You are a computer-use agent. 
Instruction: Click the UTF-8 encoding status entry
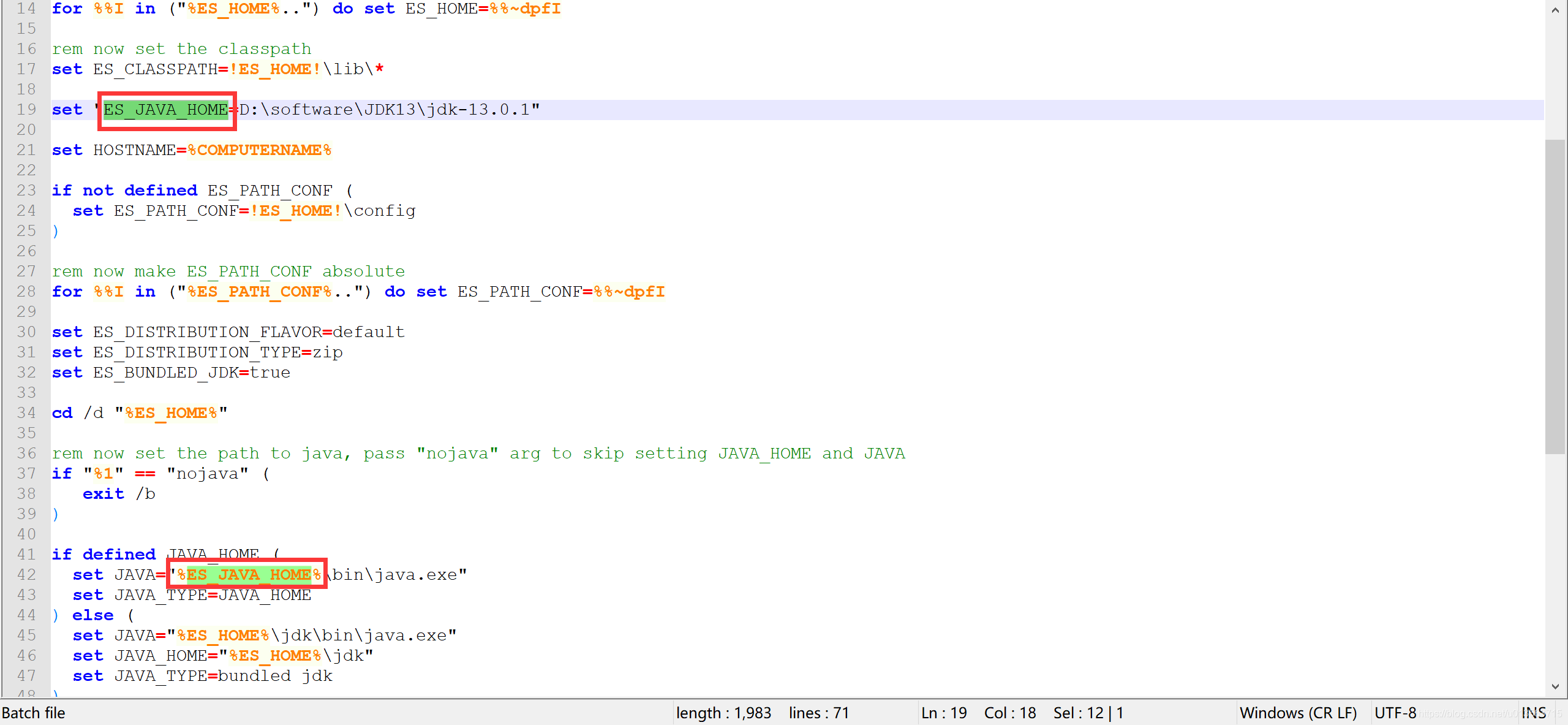pyautogui.click(x=1395, y=713)
